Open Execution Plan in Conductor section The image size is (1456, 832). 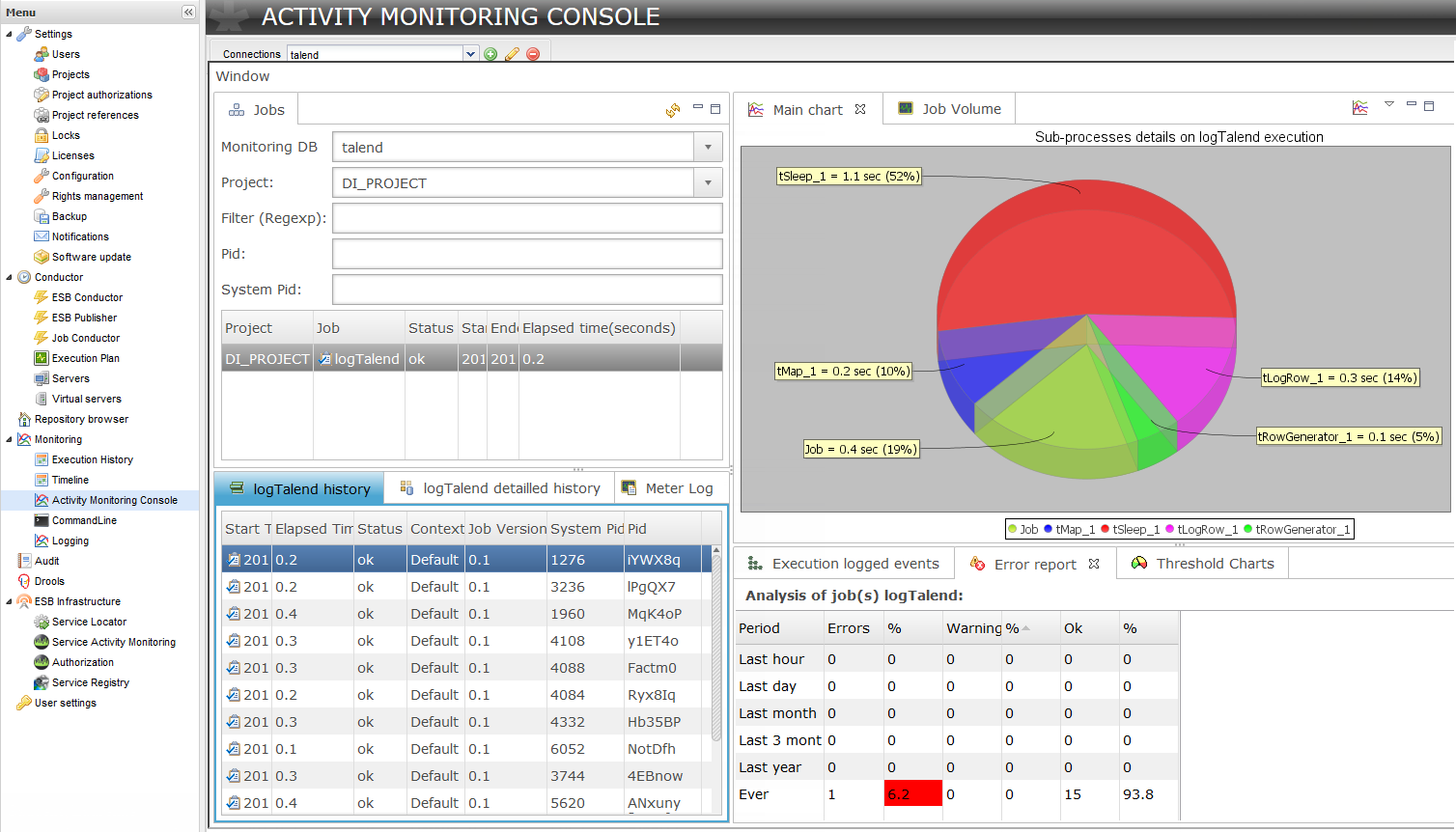85,358
